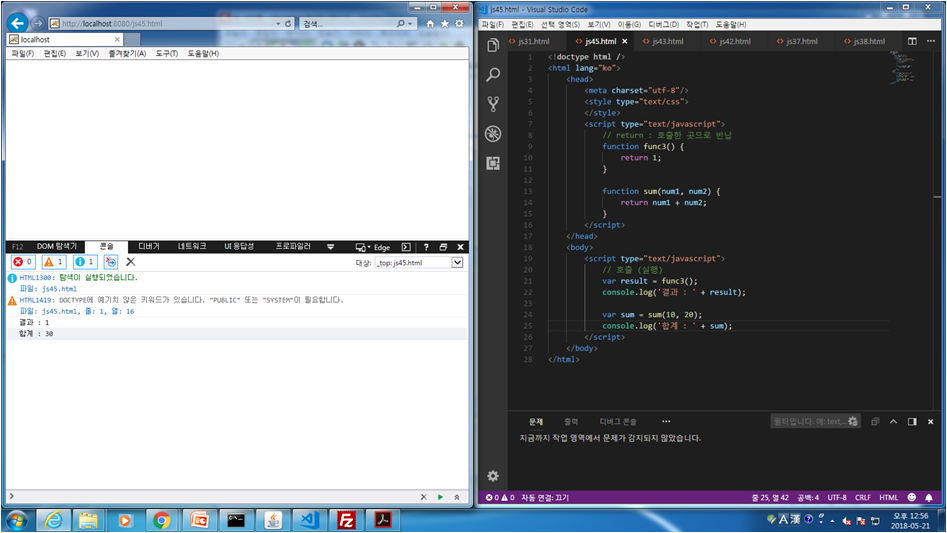Run the console script with green arrow
Viewport: 947px width, 533px height.
(440, 497)
